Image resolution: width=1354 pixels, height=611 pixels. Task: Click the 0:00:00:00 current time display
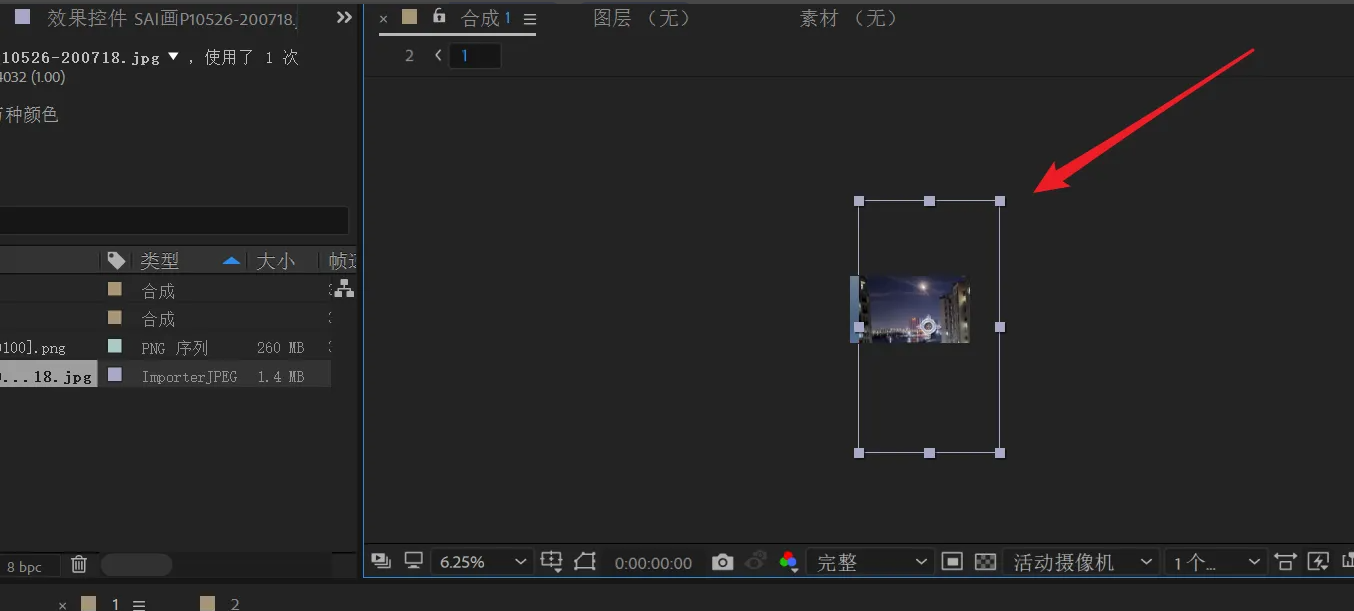653,562
